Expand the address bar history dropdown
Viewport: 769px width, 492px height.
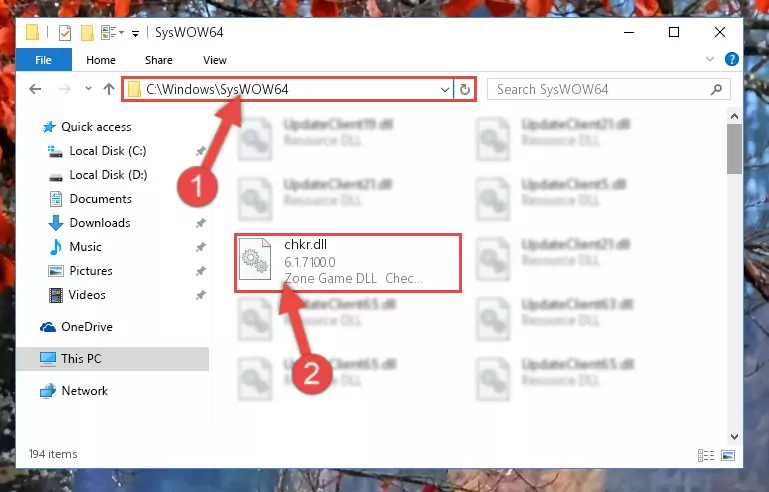(x=444, y=89)
